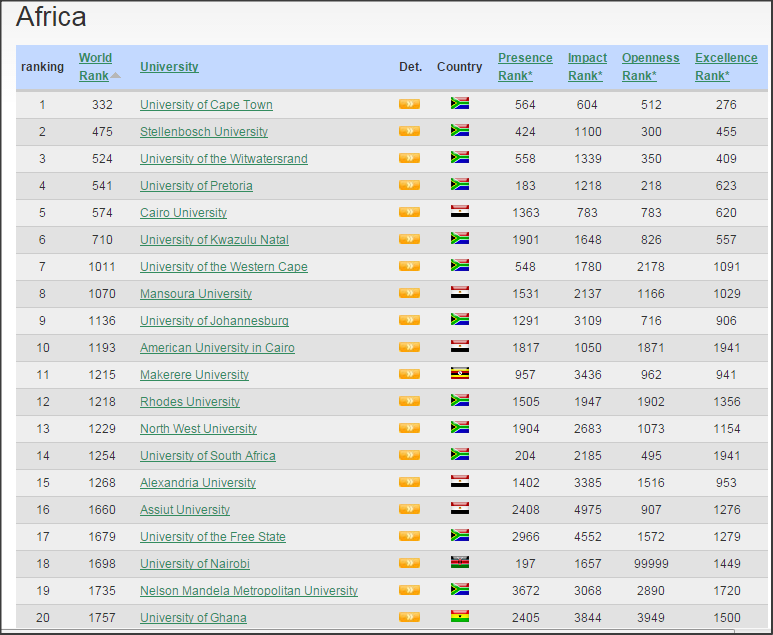
Task: Open details arrow for Assiut University
Action: pos(409,509)
